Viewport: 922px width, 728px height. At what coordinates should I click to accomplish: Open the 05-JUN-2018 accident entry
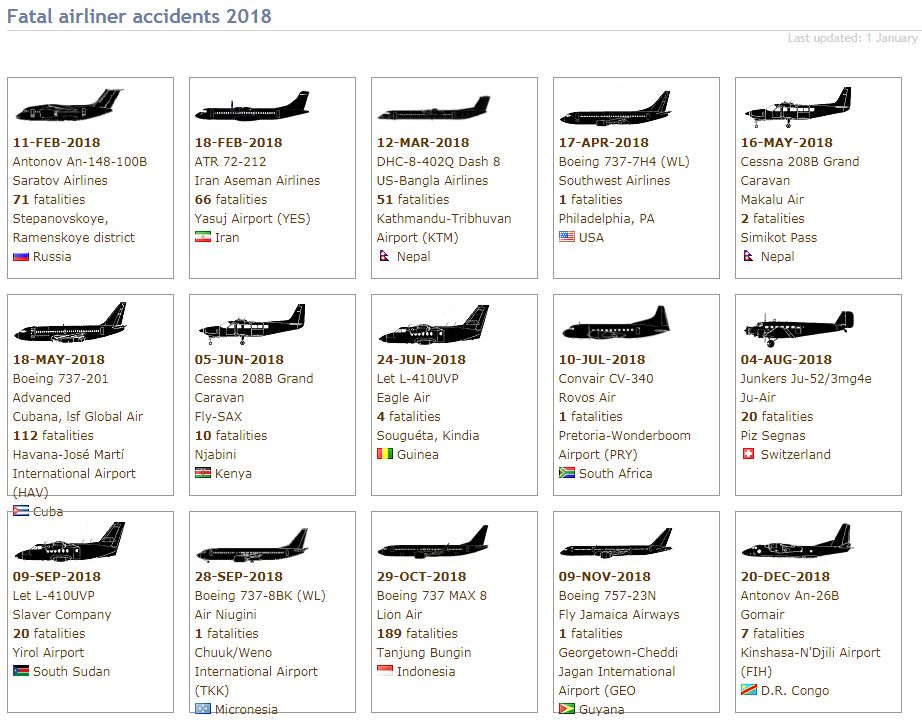(239, 359)
